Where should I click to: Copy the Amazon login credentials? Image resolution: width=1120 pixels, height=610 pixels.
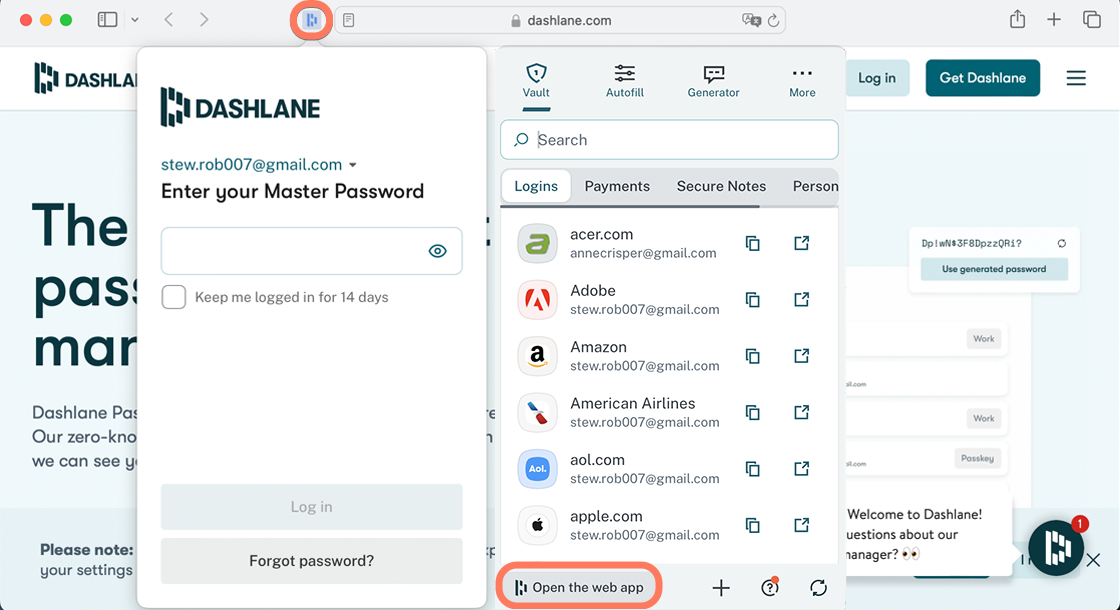click(752, 356)
